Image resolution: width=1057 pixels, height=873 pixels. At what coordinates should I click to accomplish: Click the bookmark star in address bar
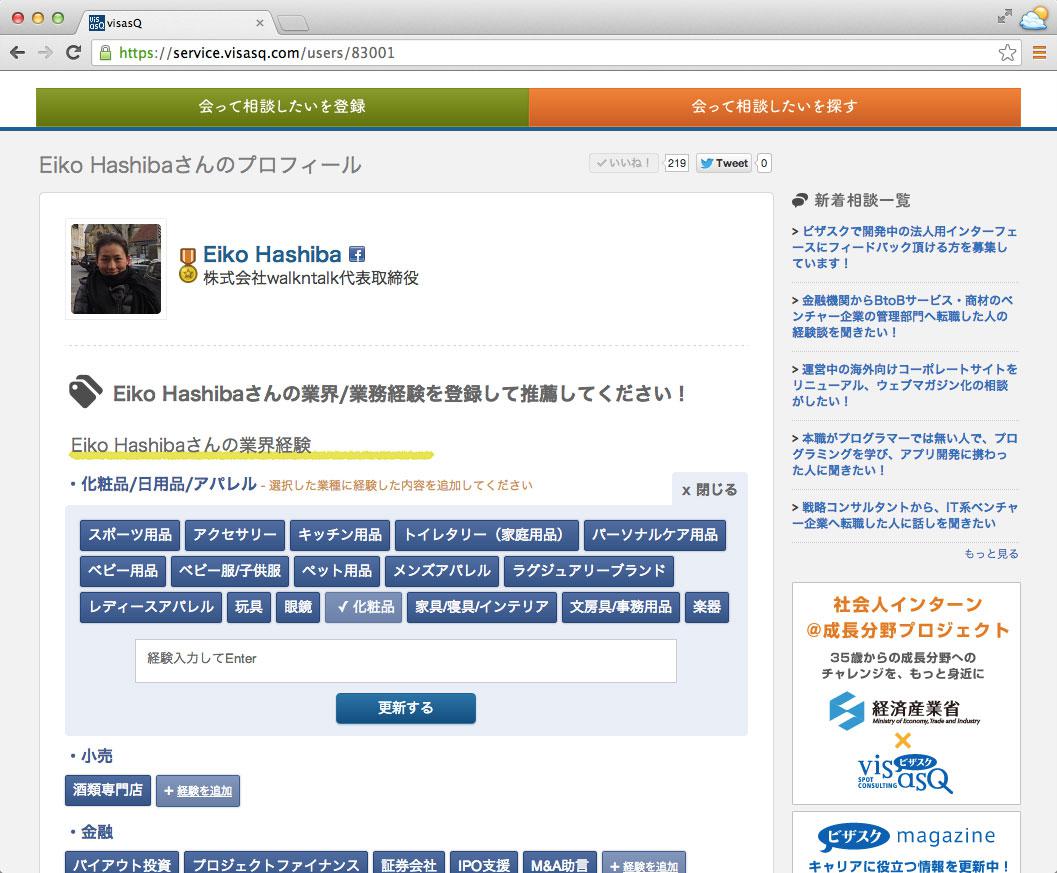pos(1007,53)
